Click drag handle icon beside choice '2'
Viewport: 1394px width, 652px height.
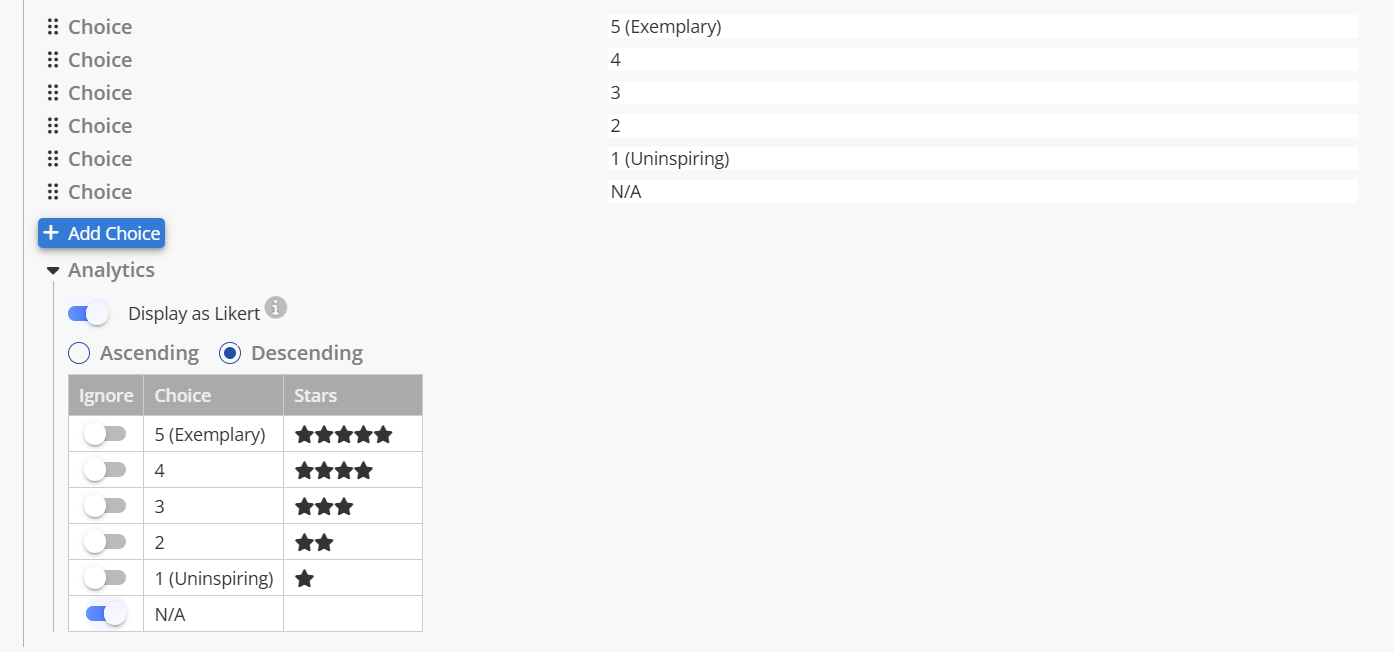[x=53, y=126]
